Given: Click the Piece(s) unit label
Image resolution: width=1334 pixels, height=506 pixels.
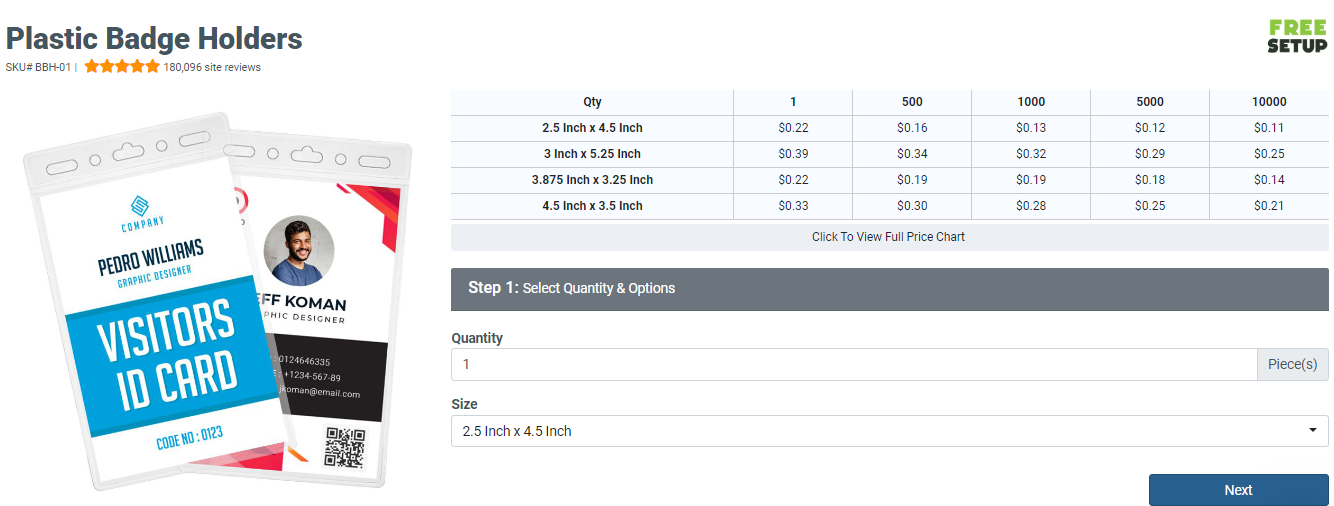Looking at the screenshot, I should [1292, 364].
